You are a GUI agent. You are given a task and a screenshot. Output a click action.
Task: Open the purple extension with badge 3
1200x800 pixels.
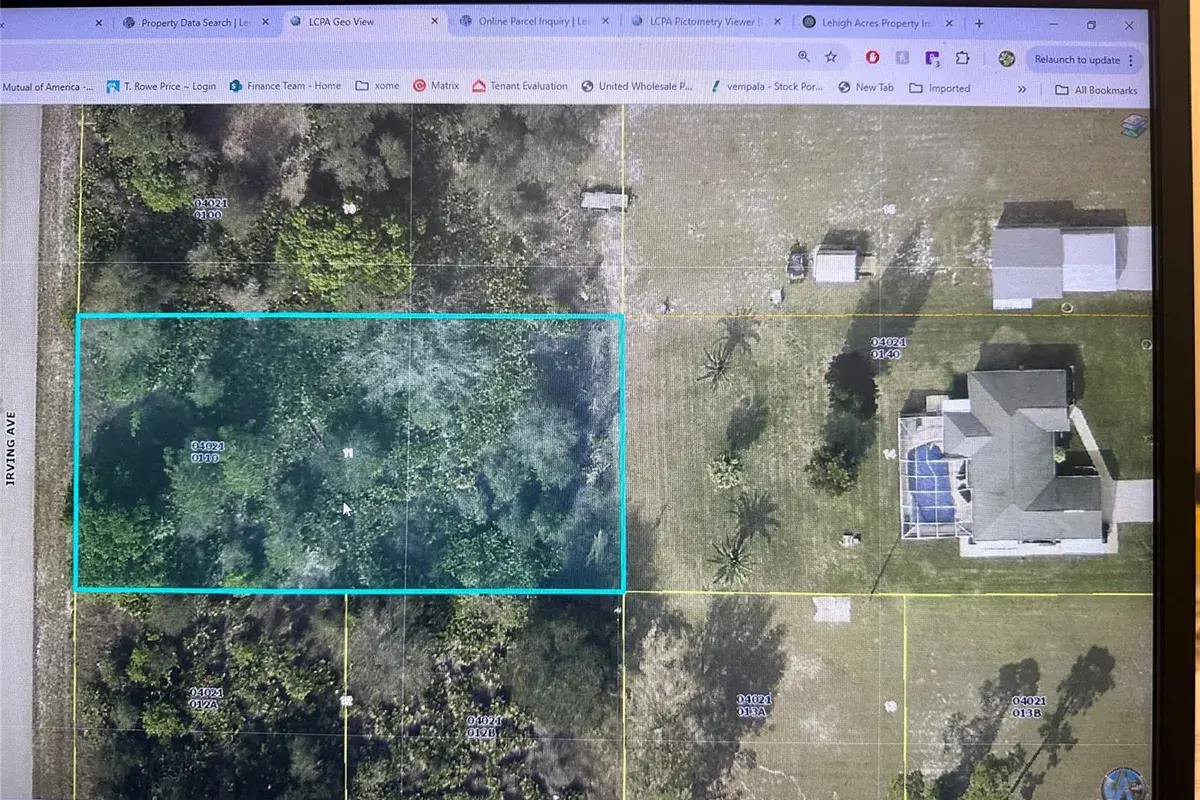933,59
